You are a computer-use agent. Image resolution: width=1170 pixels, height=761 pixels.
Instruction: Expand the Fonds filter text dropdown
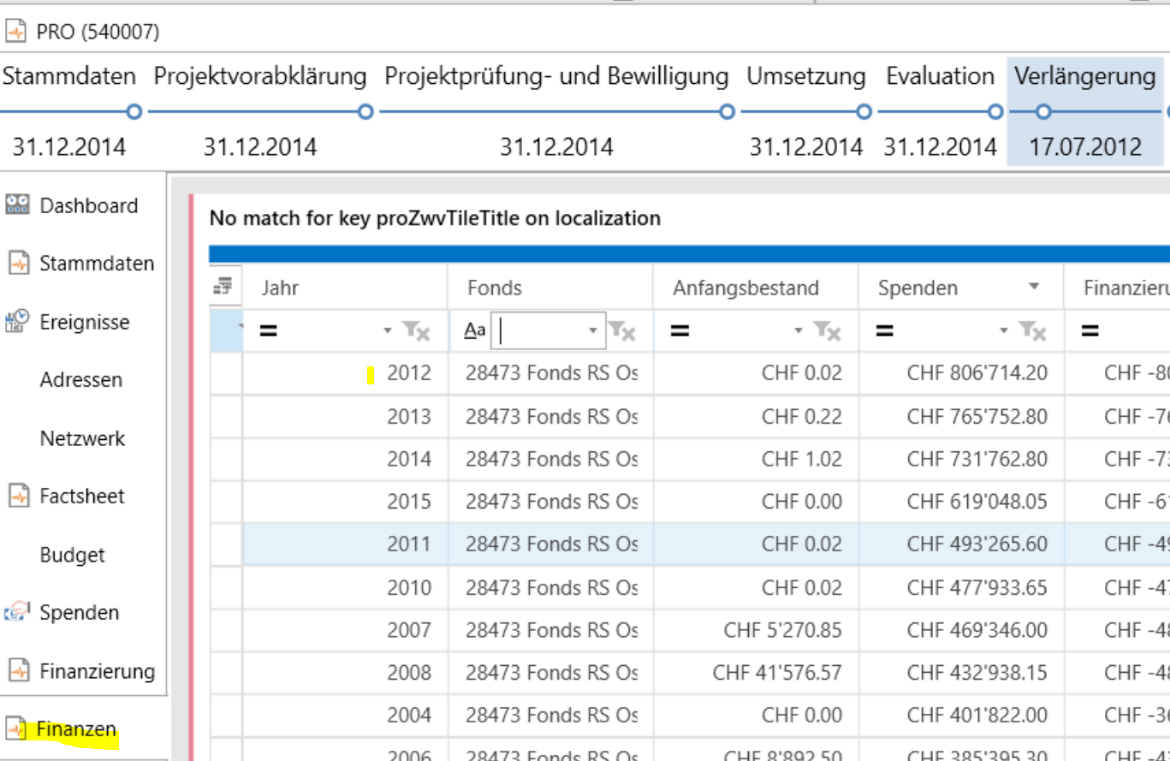point(593,331)
